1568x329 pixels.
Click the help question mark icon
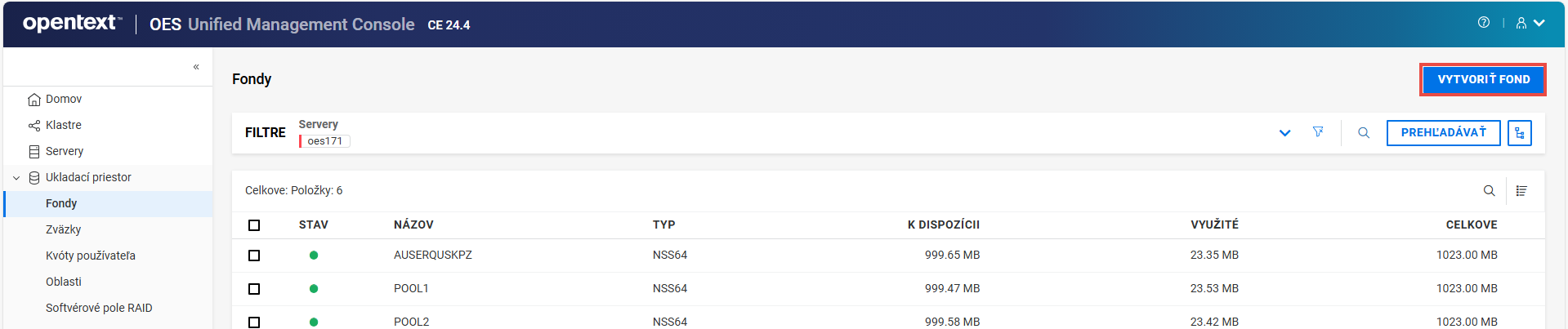[1483, 23]
